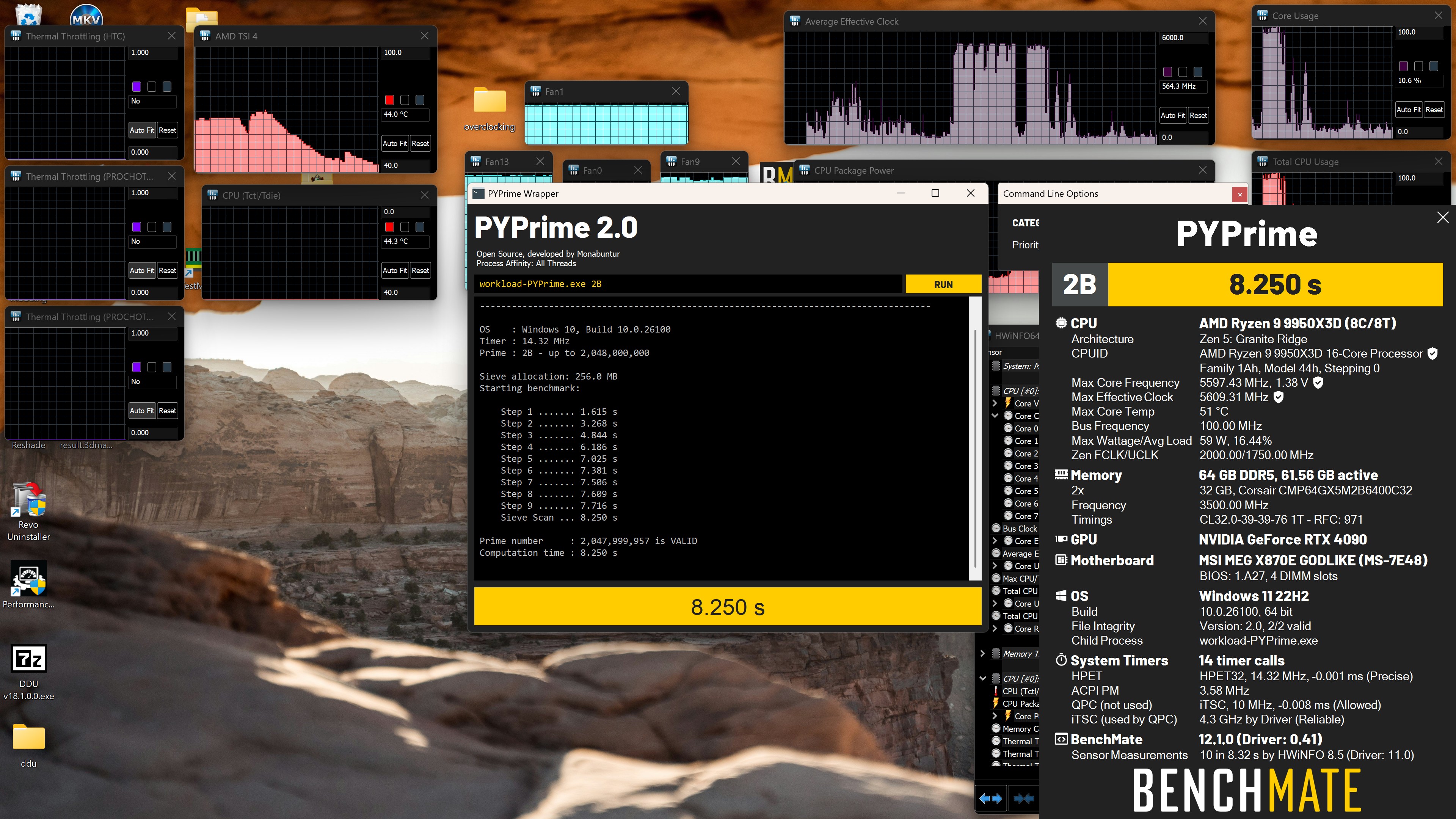Click the HWiNFO expand-columns blue arrows button
1456x819 pixels.
point(990,798)
